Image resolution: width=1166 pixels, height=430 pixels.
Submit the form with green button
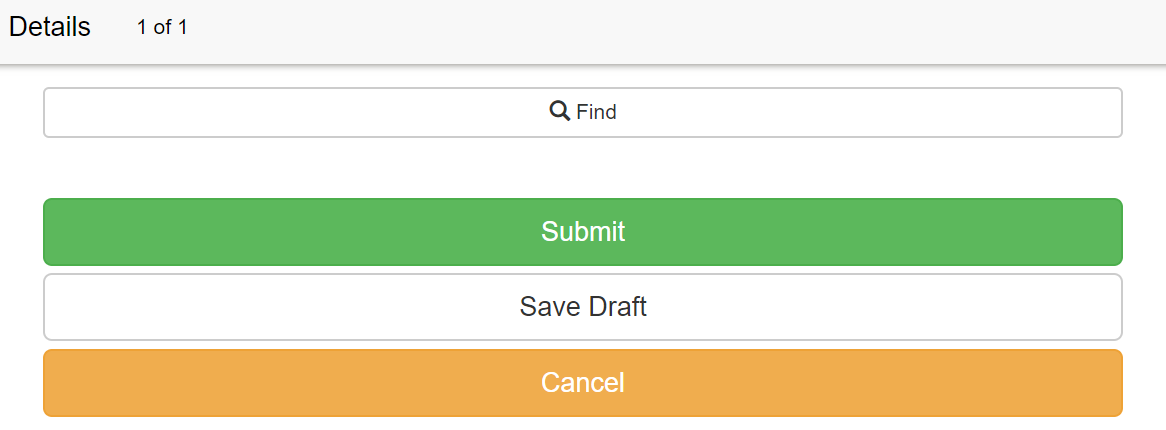point(582,232)
